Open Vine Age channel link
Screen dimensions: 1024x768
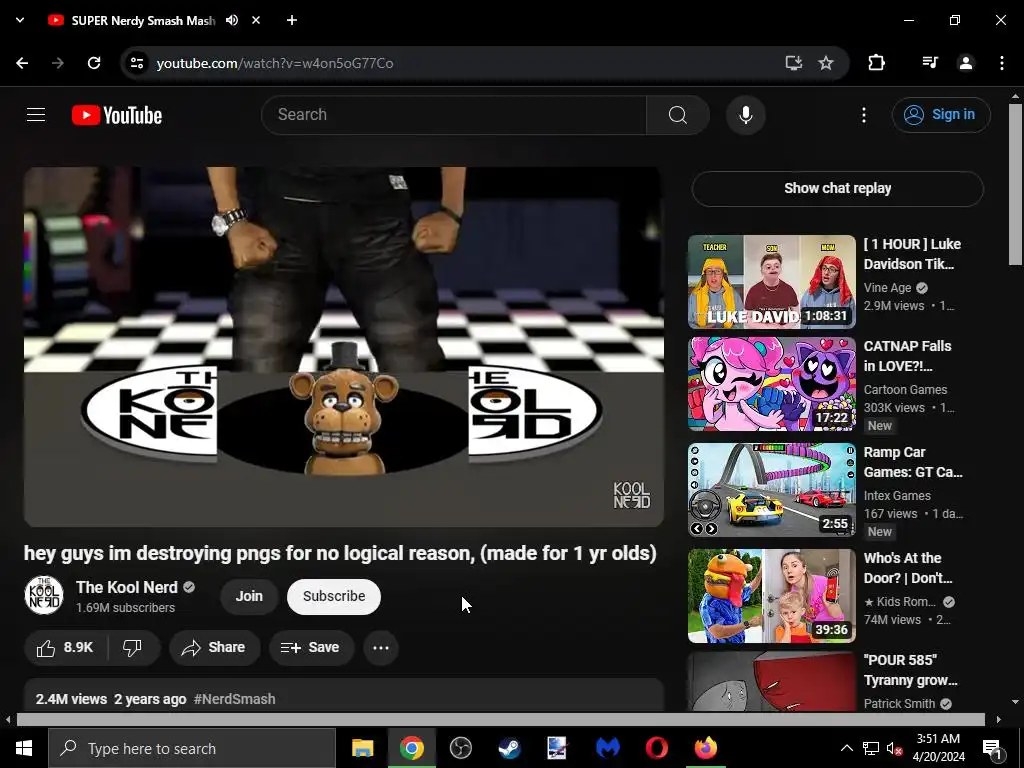pyautogui.click(x=888, y=288)
